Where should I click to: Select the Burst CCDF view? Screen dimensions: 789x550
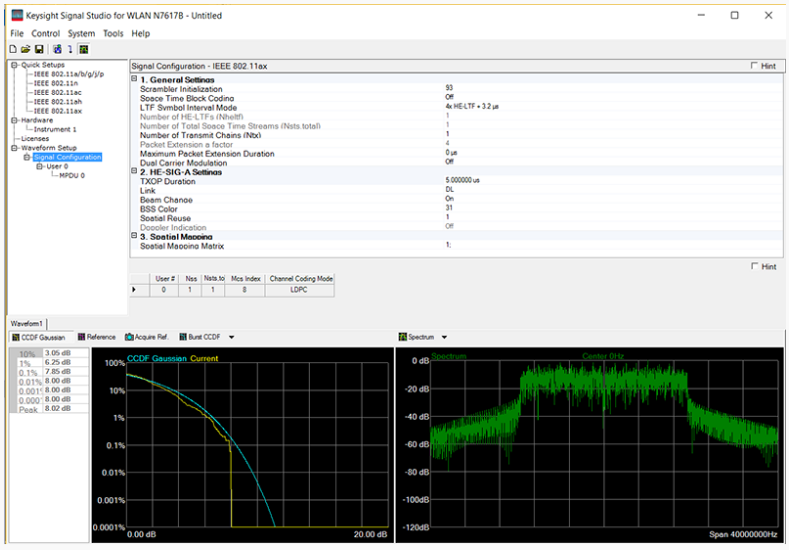point(202,337)
